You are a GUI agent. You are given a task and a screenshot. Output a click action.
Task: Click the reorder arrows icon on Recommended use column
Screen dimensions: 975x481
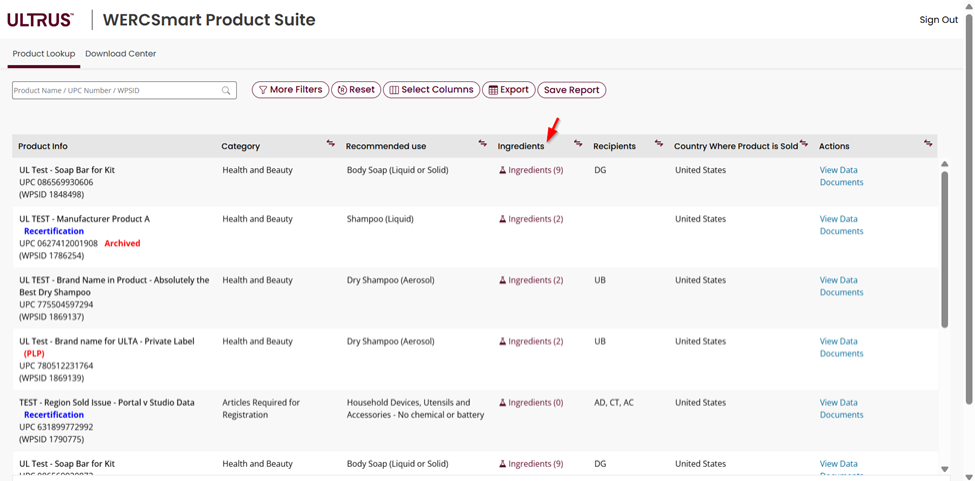[483, 144]
